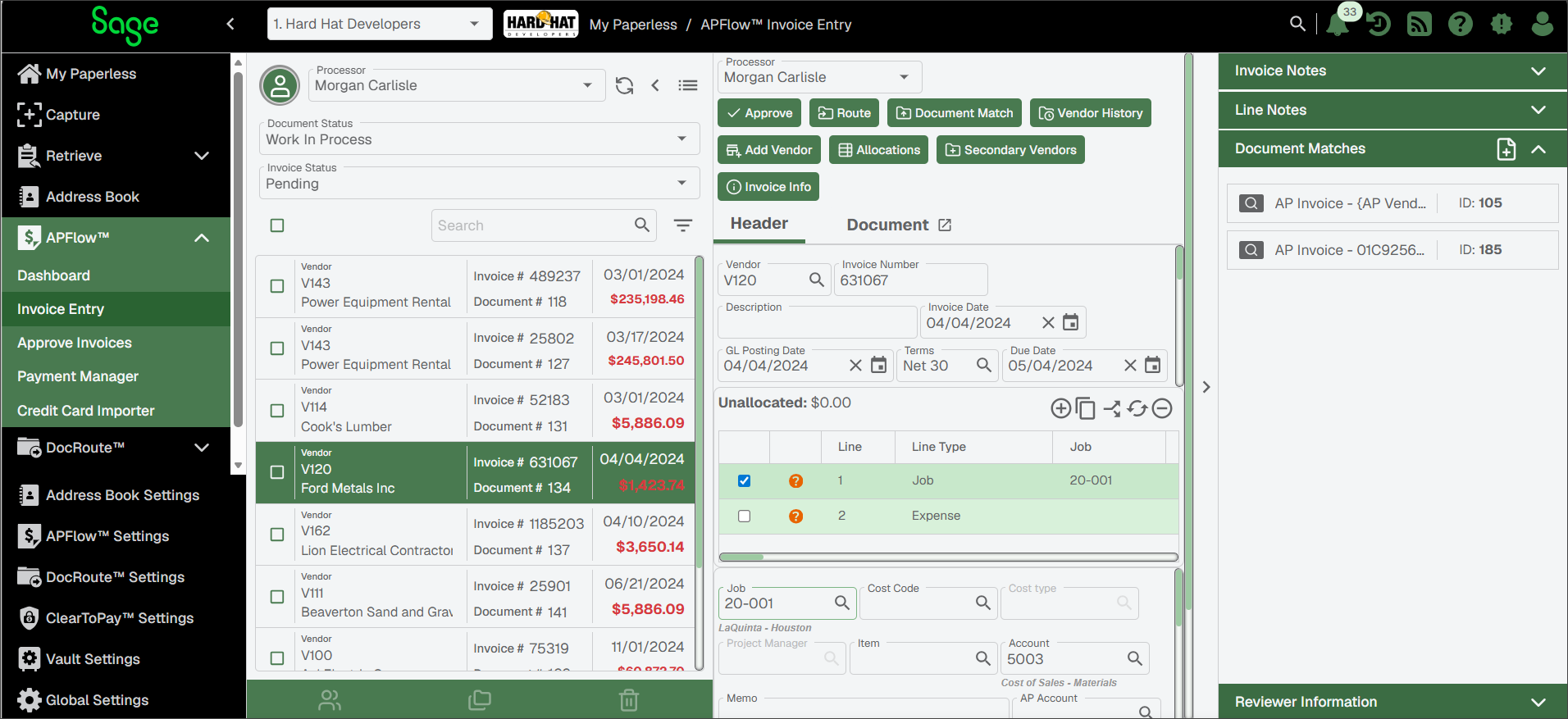Open notifications bell with 33 badge
The height and width of the screenshot is (719, 1568).
[x=1338, y=24]
